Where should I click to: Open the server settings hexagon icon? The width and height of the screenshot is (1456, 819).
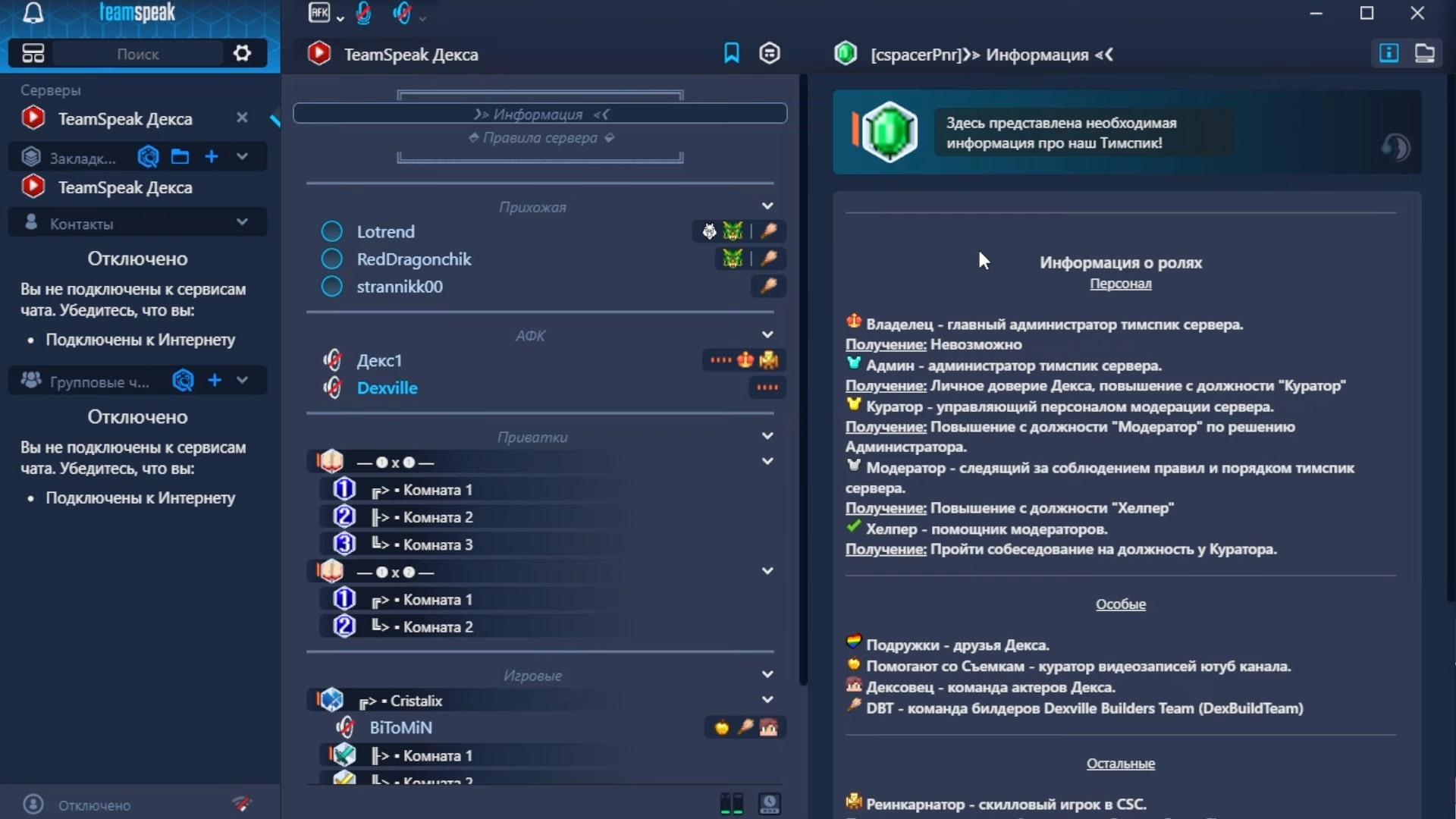click(x=770, y=53)
